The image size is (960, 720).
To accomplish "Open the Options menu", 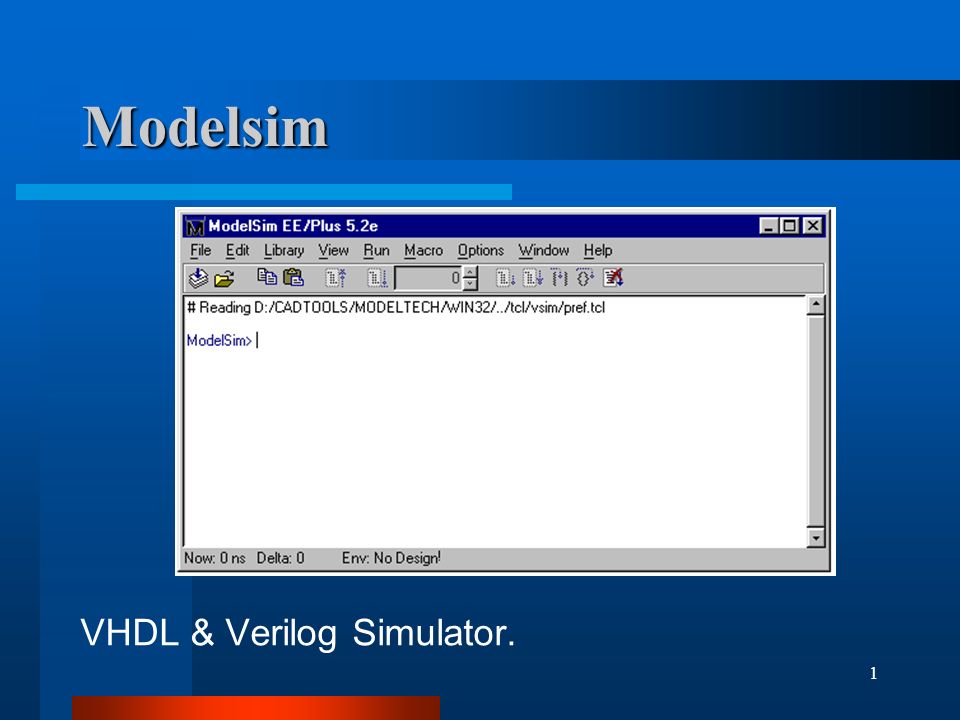I will pyautogui.click(x=481, y=250).
